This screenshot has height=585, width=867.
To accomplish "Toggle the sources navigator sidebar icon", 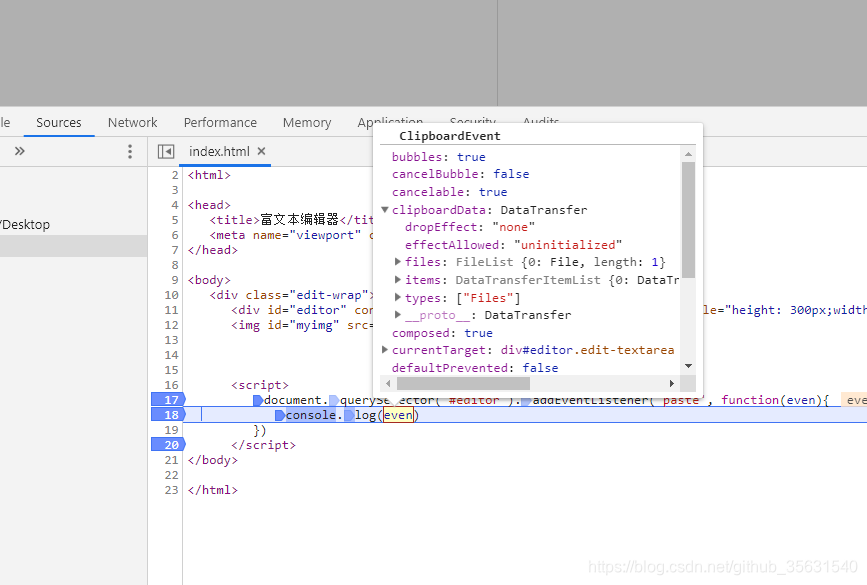I will point(166,151).
